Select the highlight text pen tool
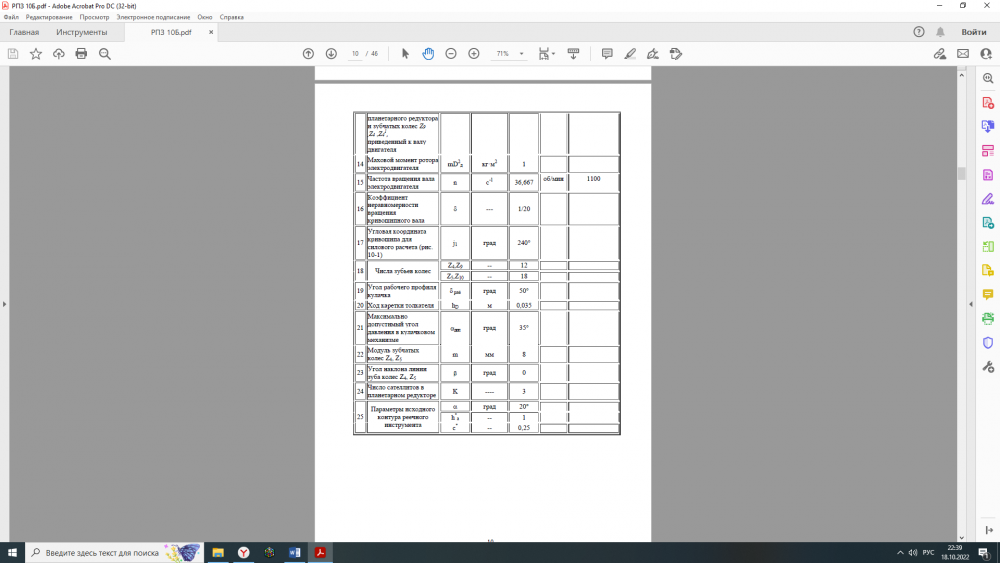Screen dimensions: 1000x563 tap(630, 54)
